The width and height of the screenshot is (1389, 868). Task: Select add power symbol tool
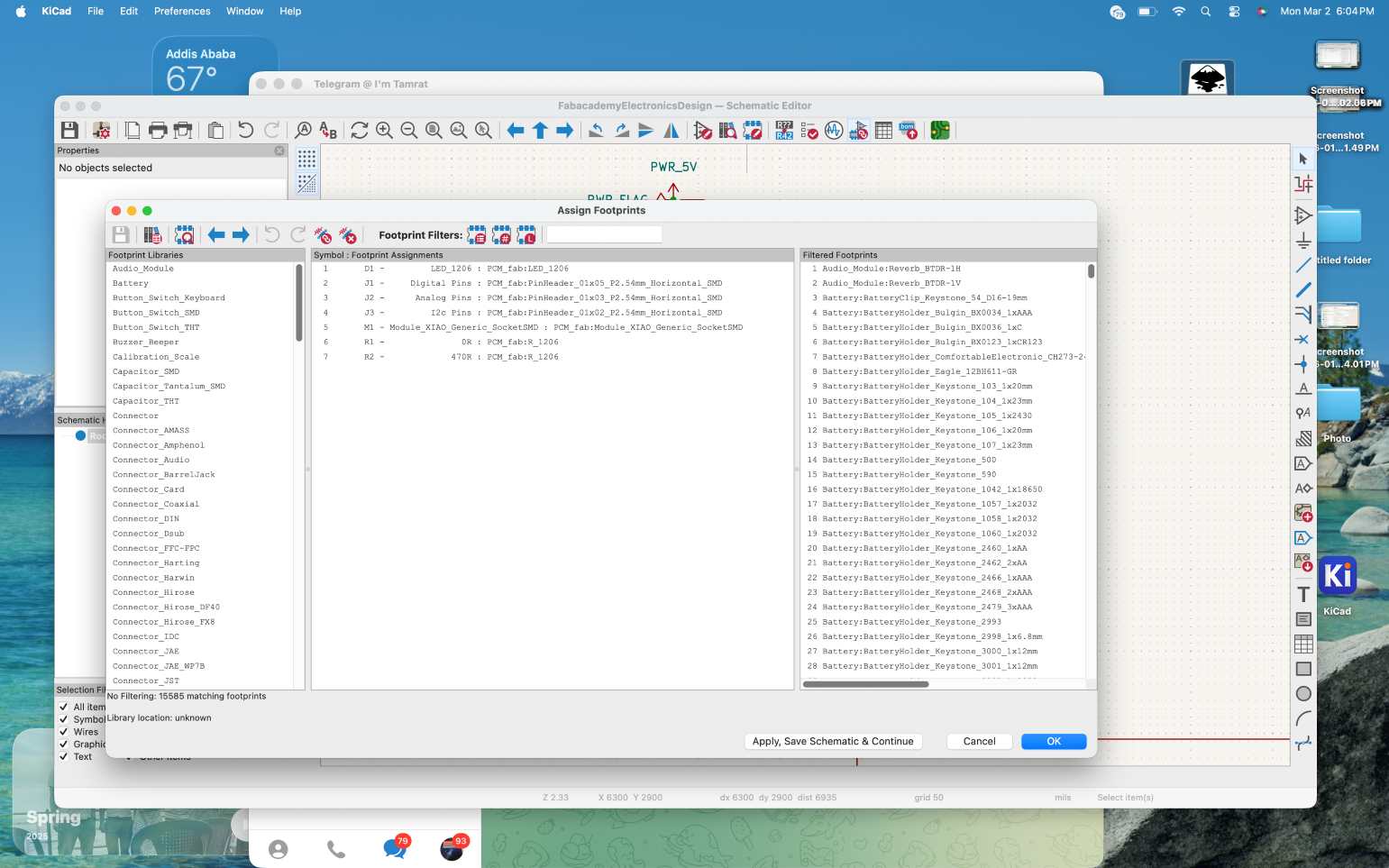click(1303, 241)
